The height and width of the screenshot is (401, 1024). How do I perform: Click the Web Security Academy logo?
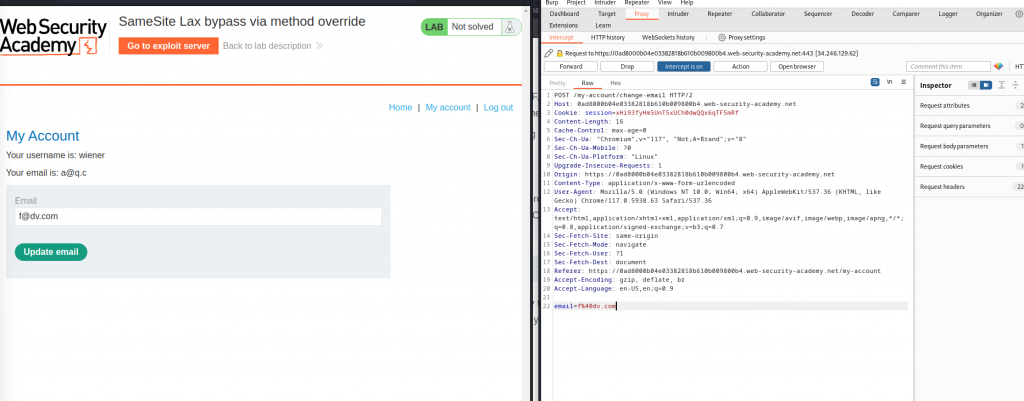(54, 37)
